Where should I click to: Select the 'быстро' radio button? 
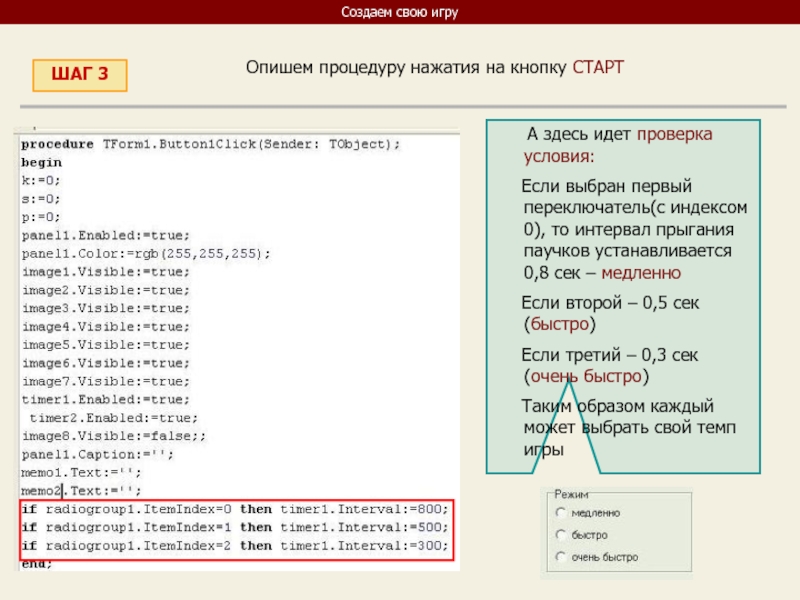point(561,535)
